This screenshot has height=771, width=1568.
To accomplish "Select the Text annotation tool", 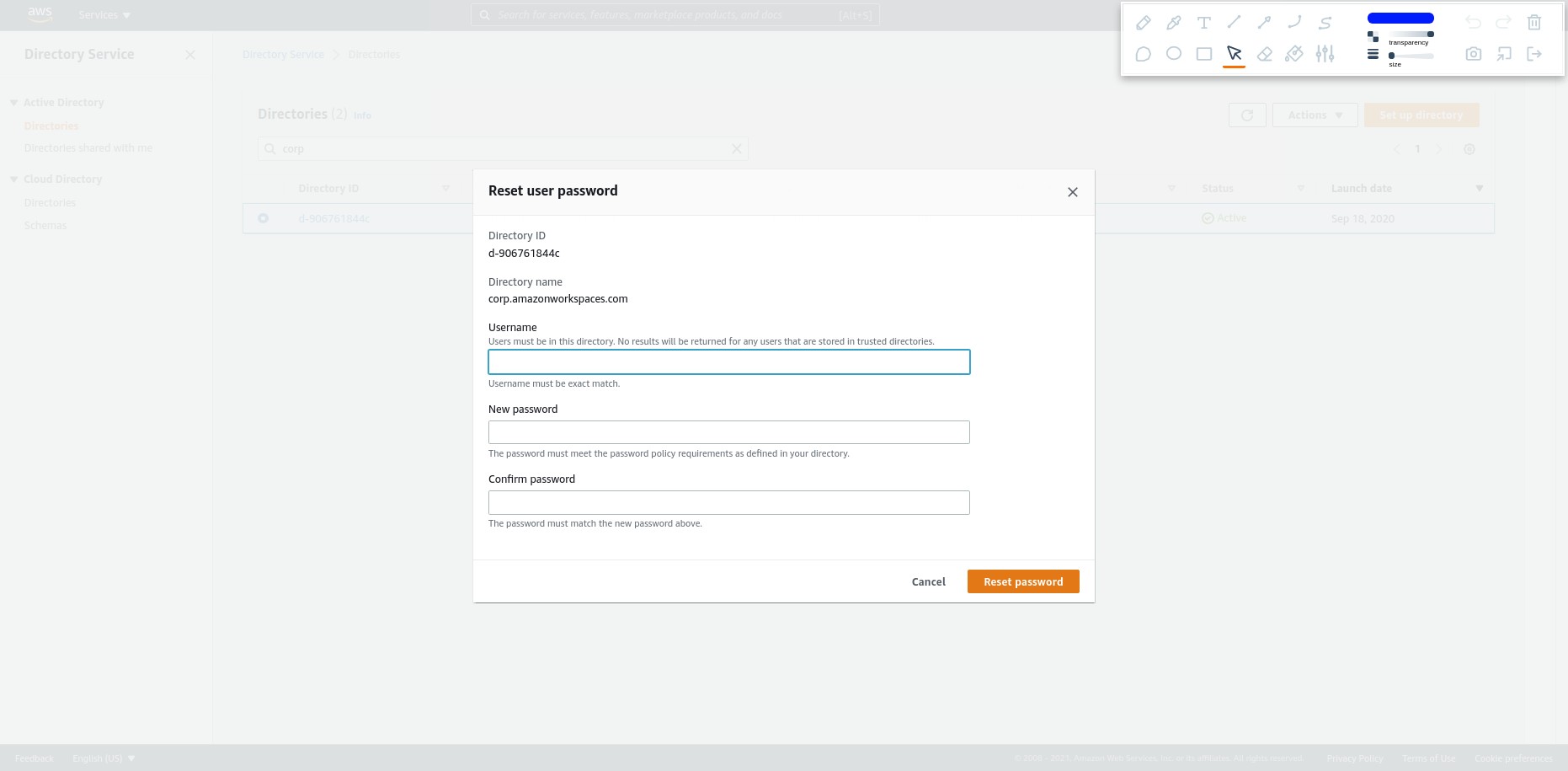I will coord(1203,23).
